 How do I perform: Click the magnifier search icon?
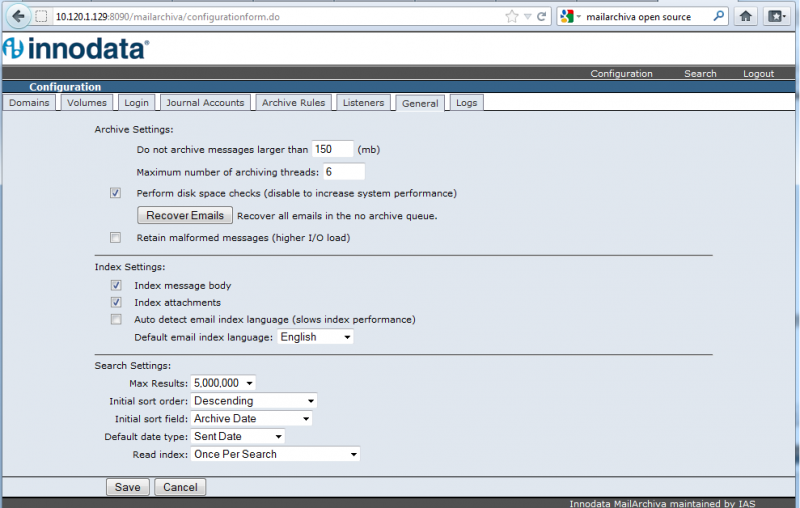pyautogui.click(x=718, y=16)
